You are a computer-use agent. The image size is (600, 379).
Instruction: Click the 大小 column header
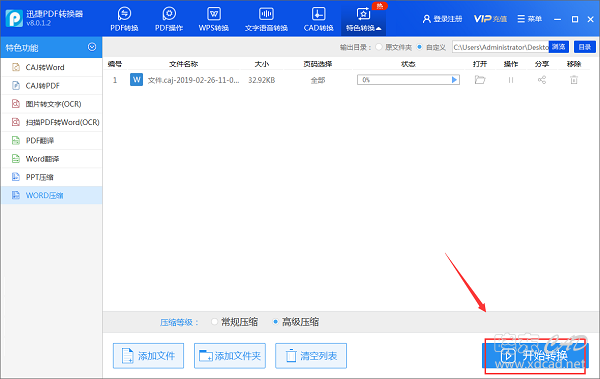coord(261,64)
